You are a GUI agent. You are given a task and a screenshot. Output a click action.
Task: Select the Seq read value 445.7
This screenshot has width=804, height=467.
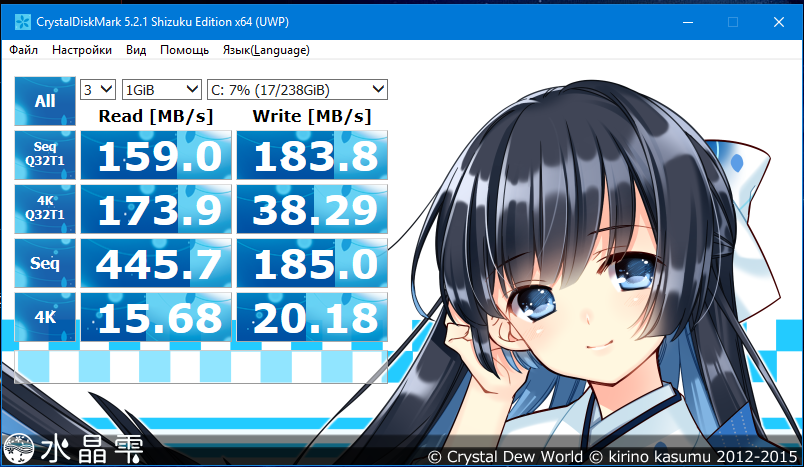point(156,263)
